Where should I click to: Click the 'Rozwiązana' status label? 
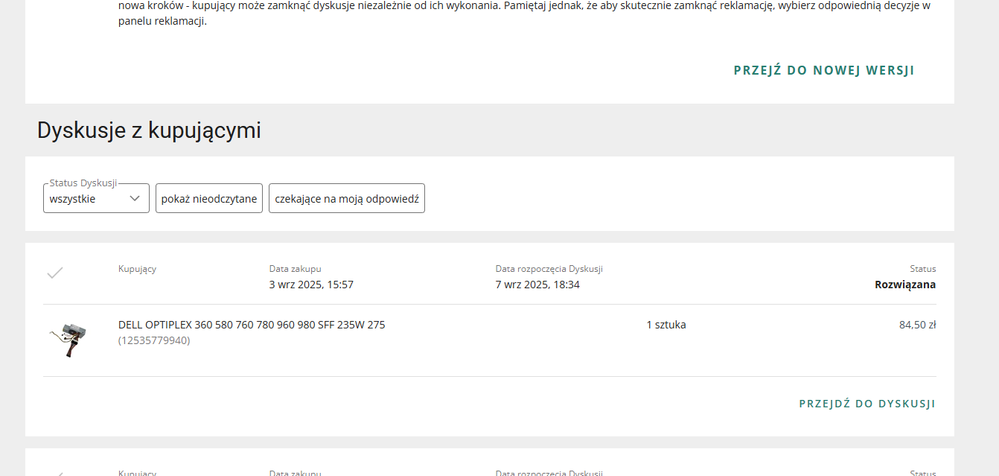click(x=904, y=285)
